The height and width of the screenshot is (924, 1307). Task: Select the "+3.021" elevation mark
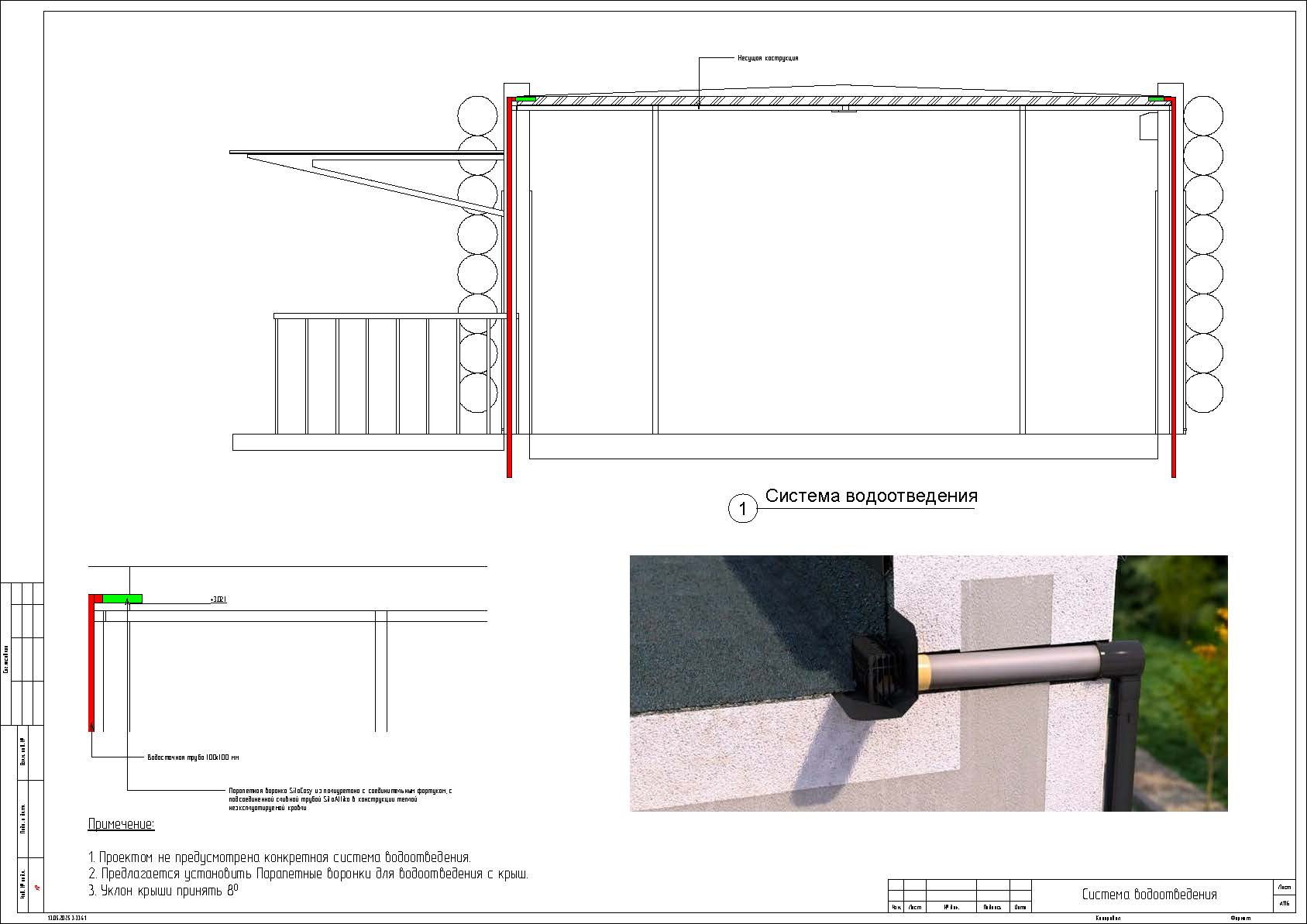click(x=218, y=599)
